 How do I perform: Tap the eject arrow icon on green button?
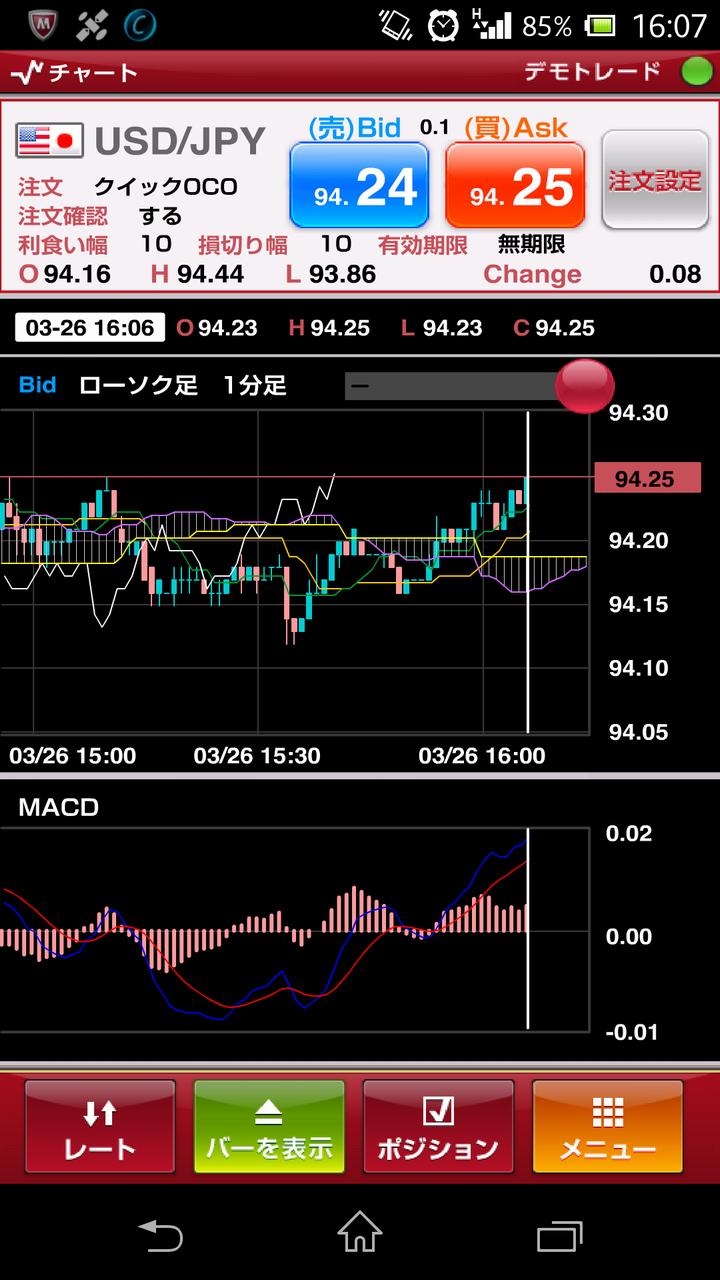point(269,1113)
